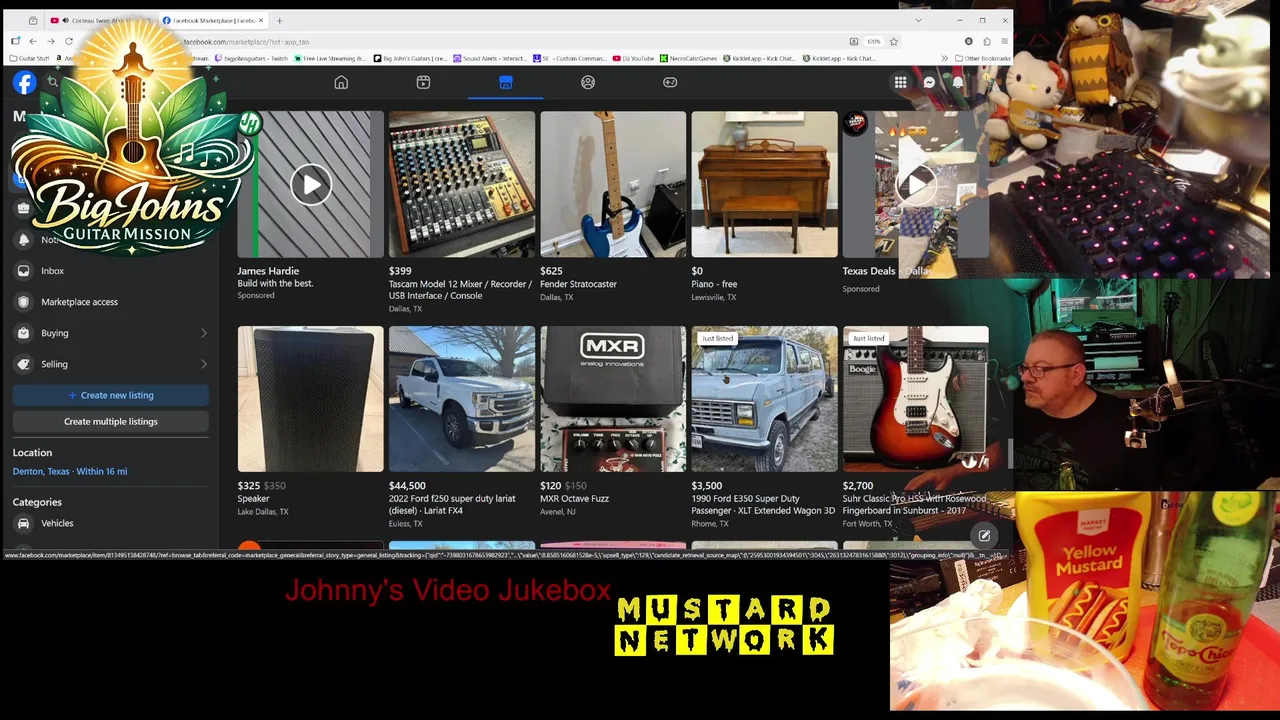Click the Inbox icon in sidebar

(24, 271)
